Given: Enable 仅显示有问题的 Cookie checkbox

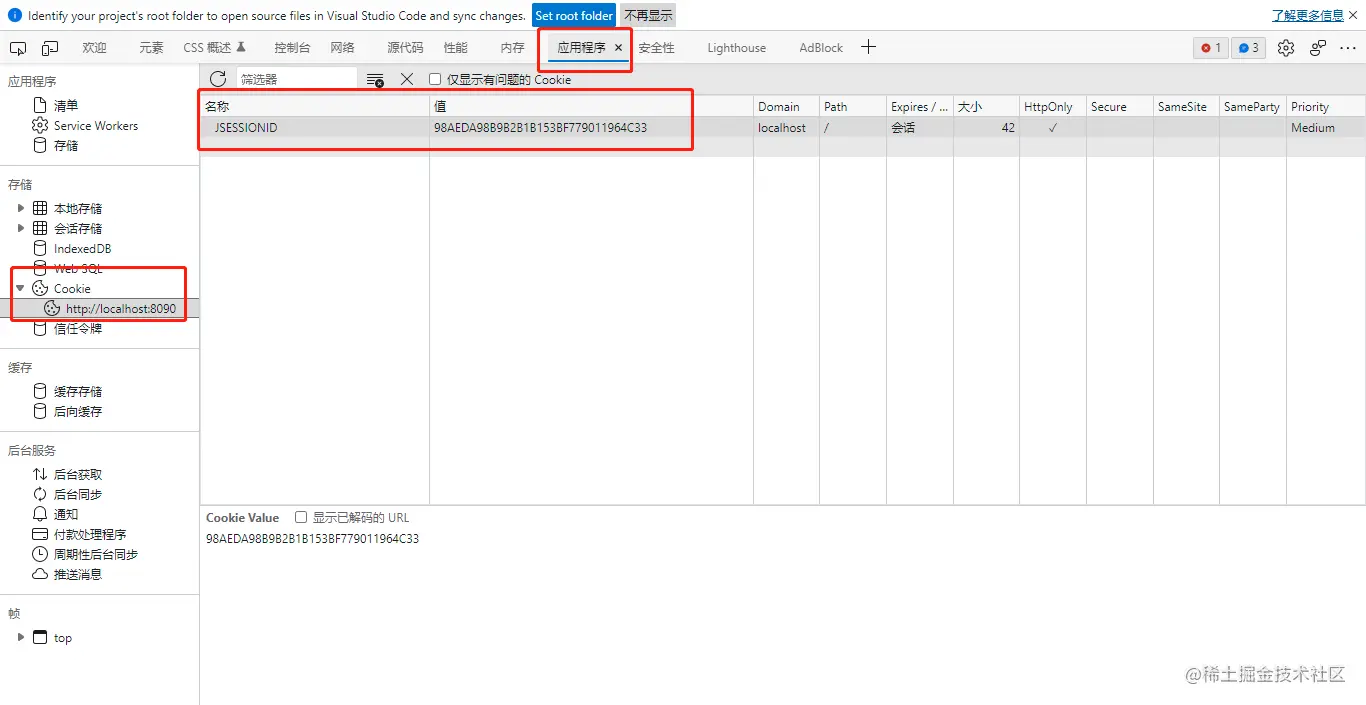Looking at the screenshot, I should click(x=435, y=79).
